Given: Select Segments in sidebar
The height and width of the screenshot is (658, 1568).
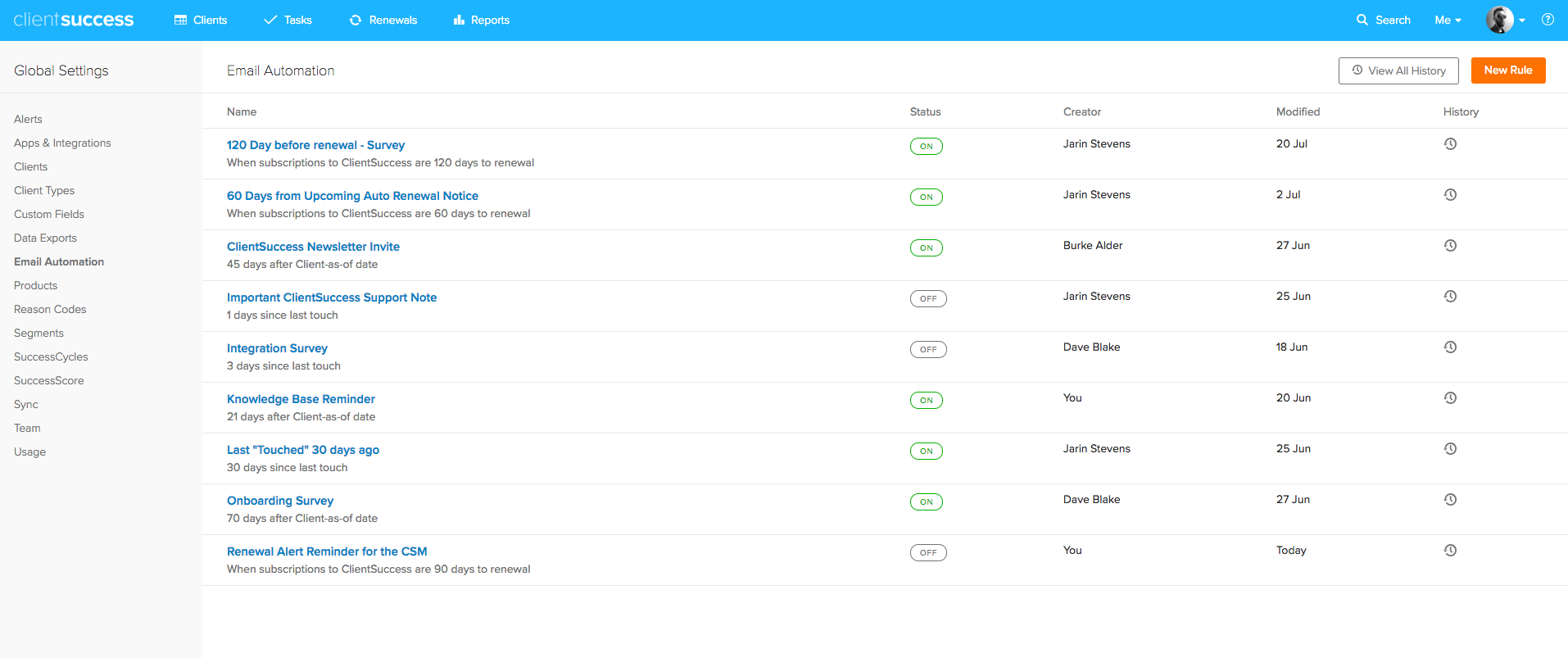Looking at the screenshot, I should tap(39, 333).
